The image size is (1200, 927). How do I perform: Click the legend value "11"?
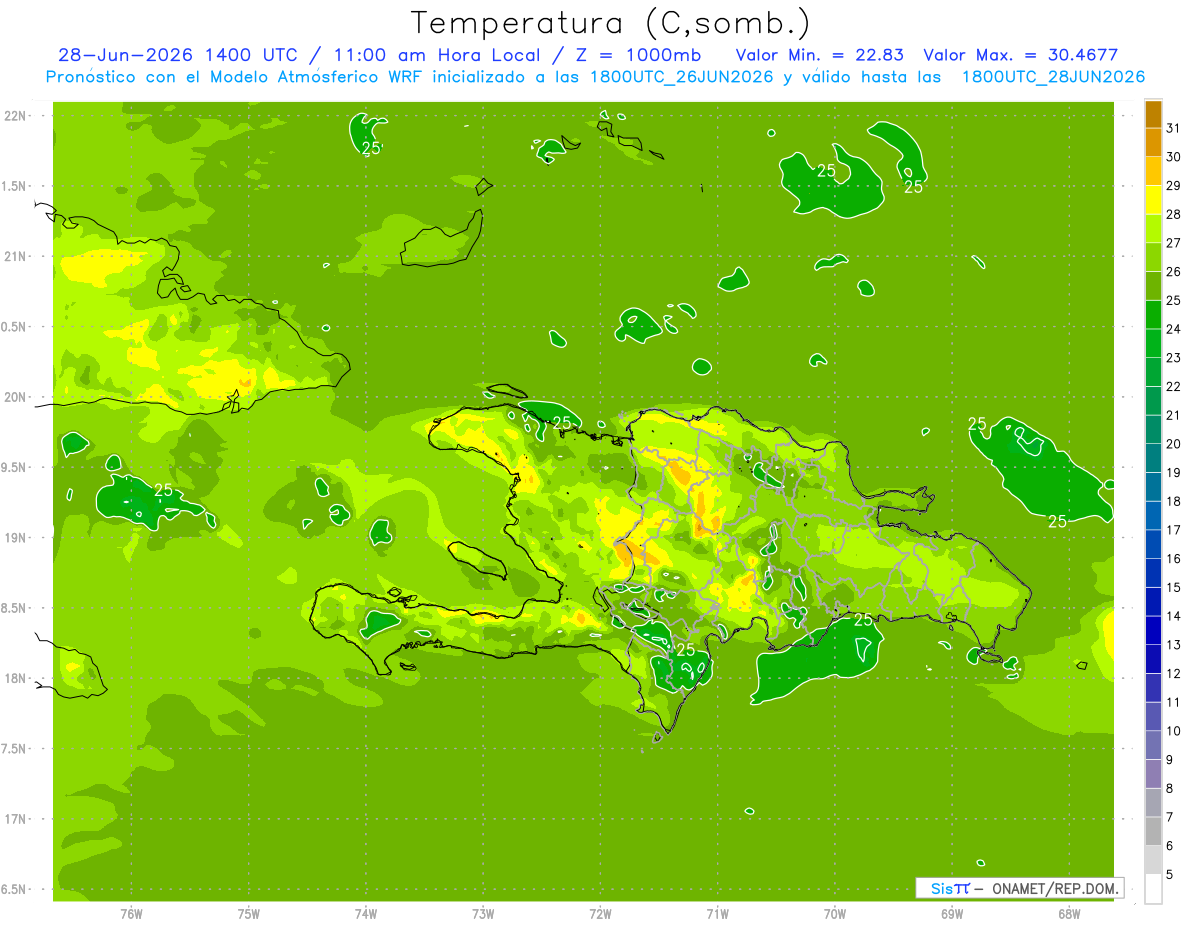(x=1174, y=702)
